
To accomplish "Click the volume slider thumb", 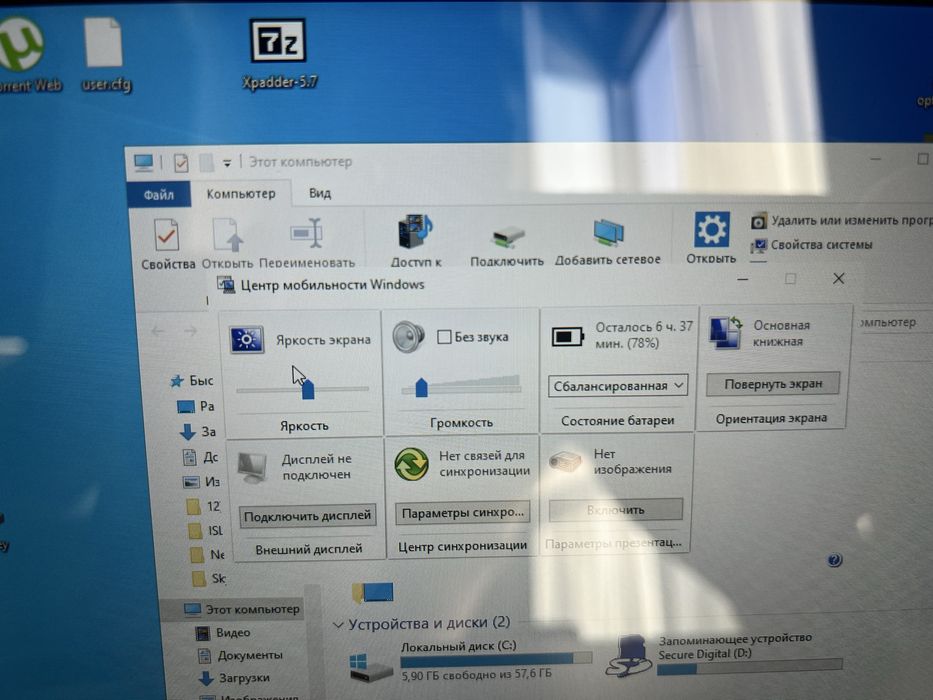I will click(421, 388).
